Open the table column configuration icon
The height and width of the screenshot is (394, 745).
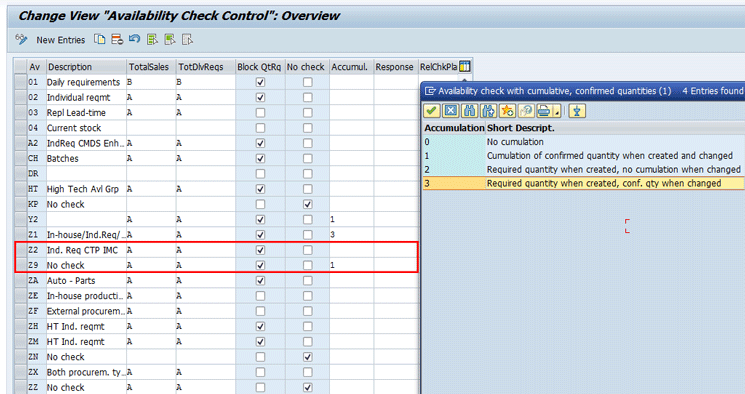[x=465, y=67]
